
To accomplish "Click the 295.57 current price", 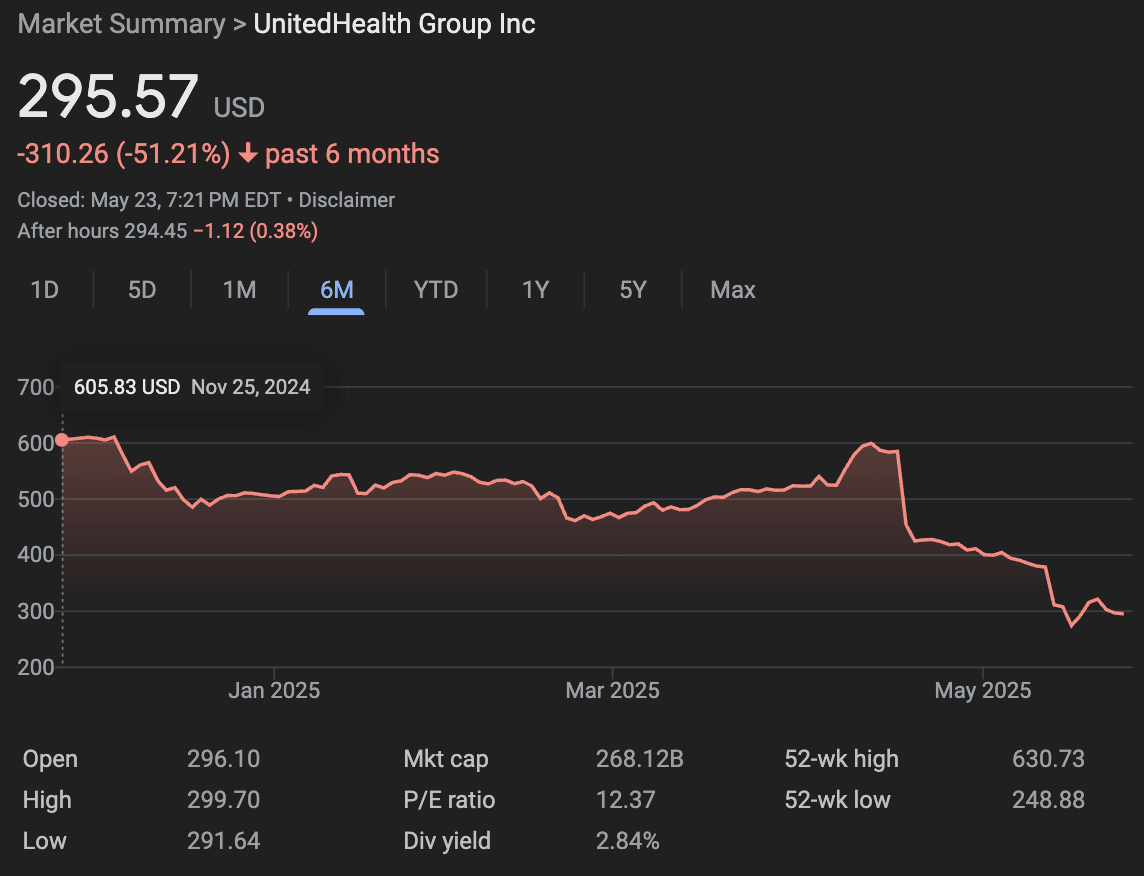I will (108, 96).
